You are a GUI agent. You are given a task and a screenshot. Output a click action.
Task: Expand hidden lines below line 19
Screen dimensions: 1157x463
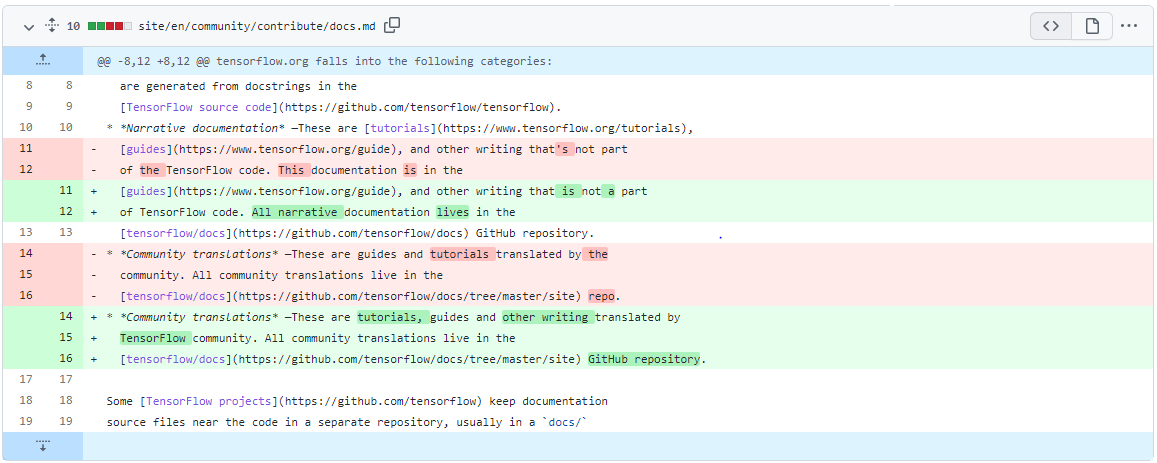[x=43, y=446]
